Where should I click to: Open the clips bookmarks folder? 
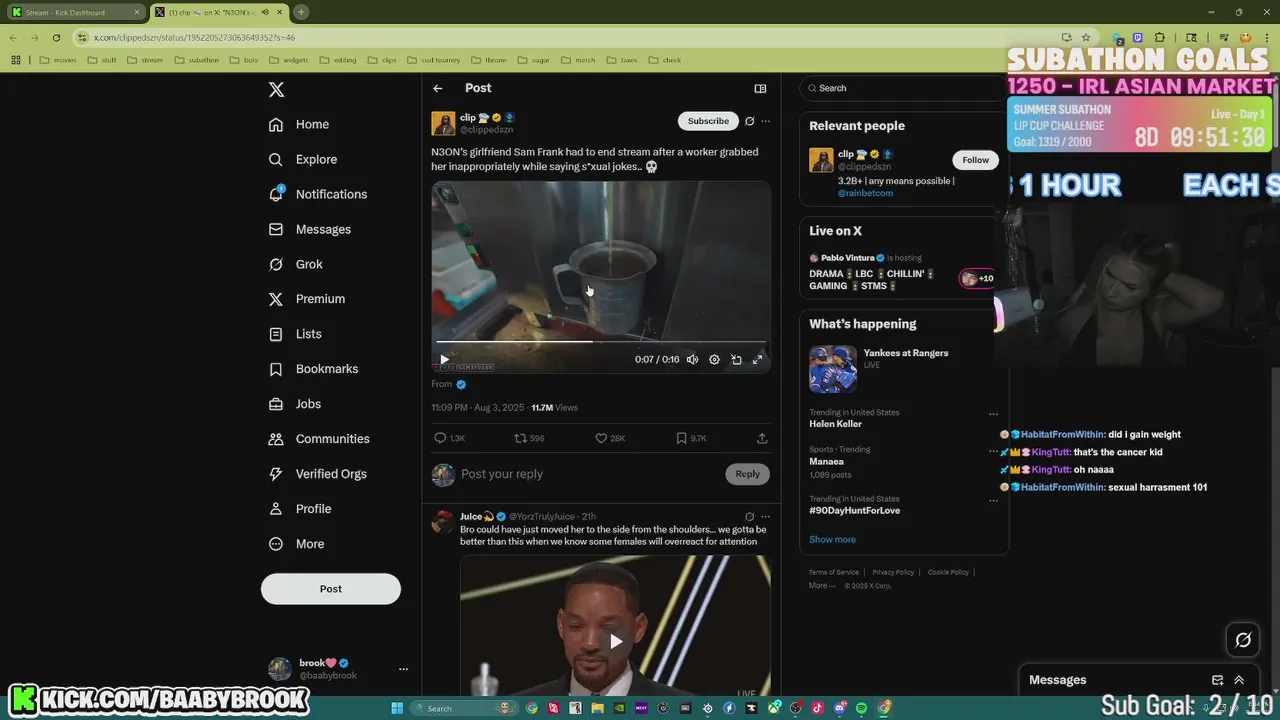[382, 60]
